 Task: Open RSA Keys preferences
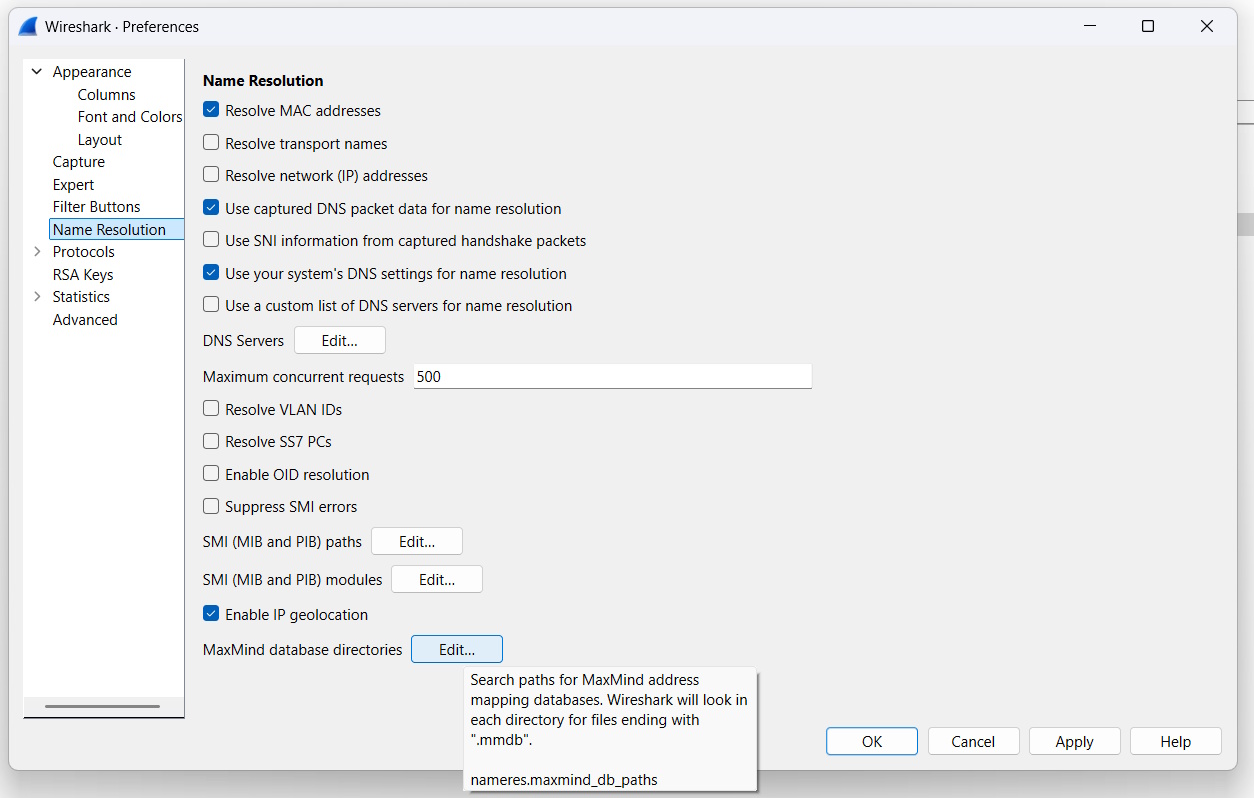(83, 275)
